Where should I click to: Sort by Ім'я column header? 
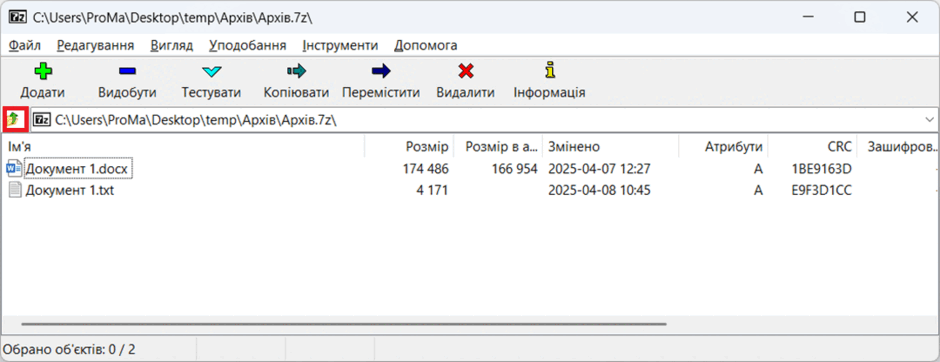(x=183, y=147)
